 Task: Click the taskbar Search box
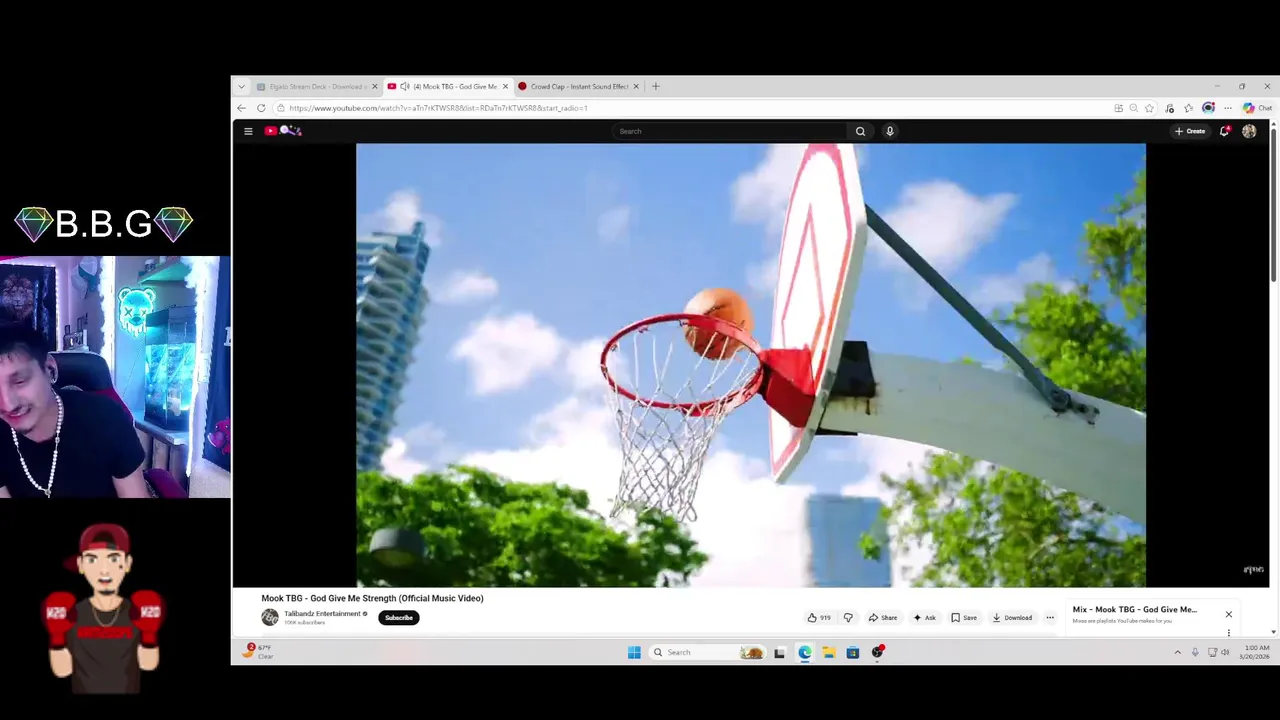[x=707, y=652]
